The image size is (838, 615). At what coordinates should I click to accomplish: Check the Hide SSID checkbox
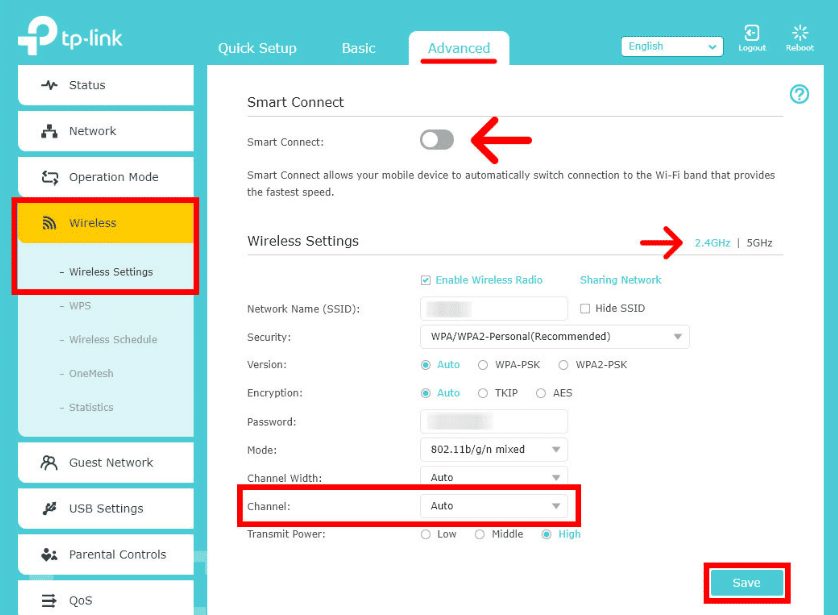[584, 309]
